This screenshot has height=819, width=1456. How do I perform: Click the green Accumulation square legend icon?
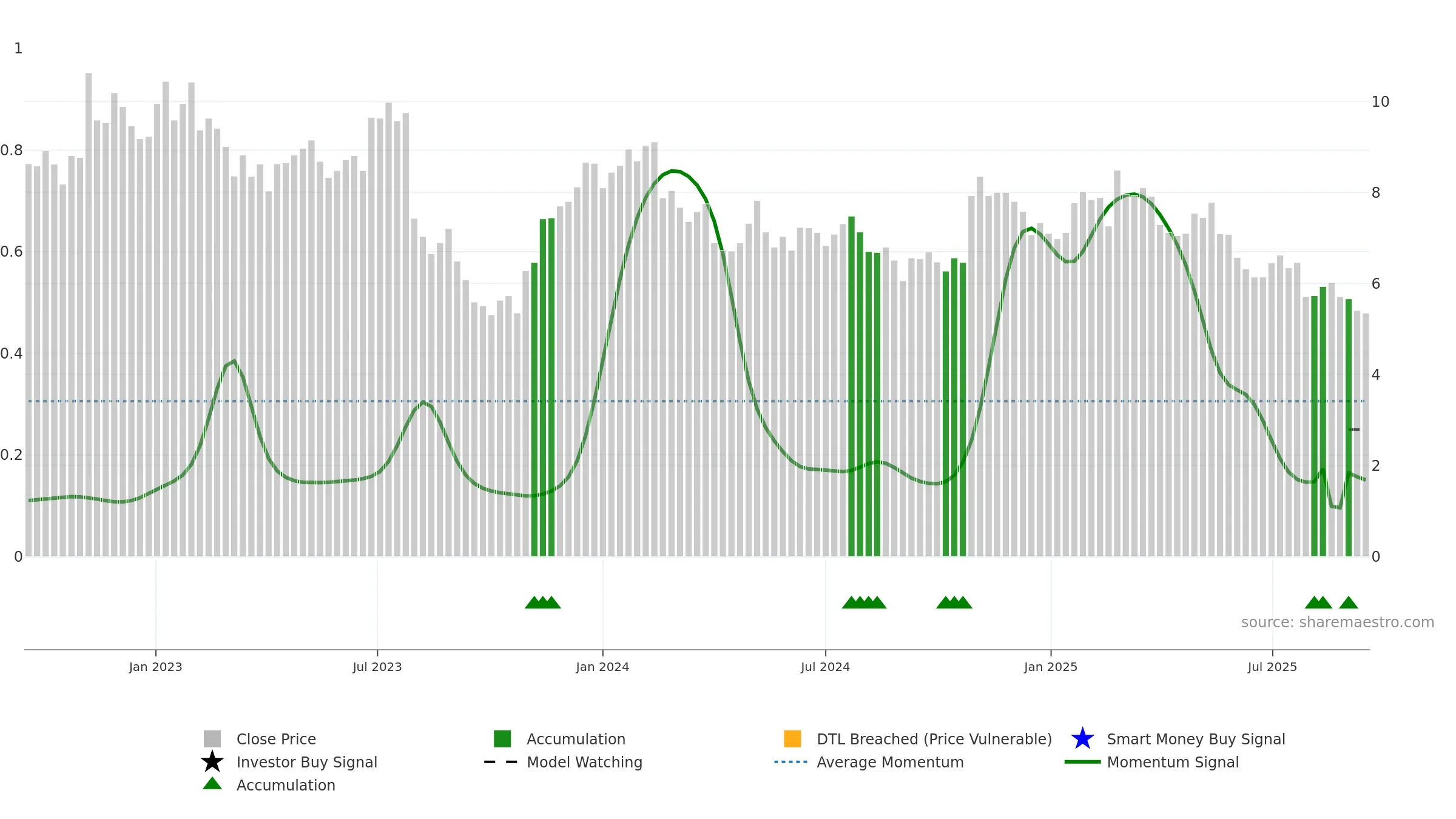(x=502, y=739)
